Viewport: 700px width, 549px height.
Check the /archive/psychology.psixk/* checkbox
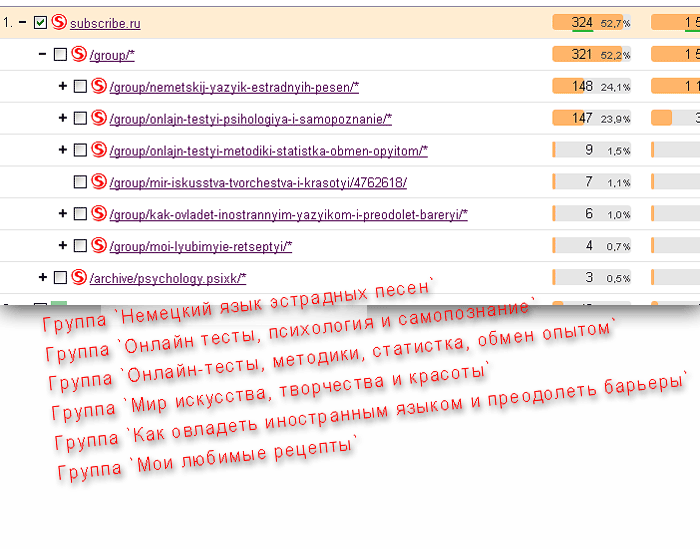coord(60,278)
